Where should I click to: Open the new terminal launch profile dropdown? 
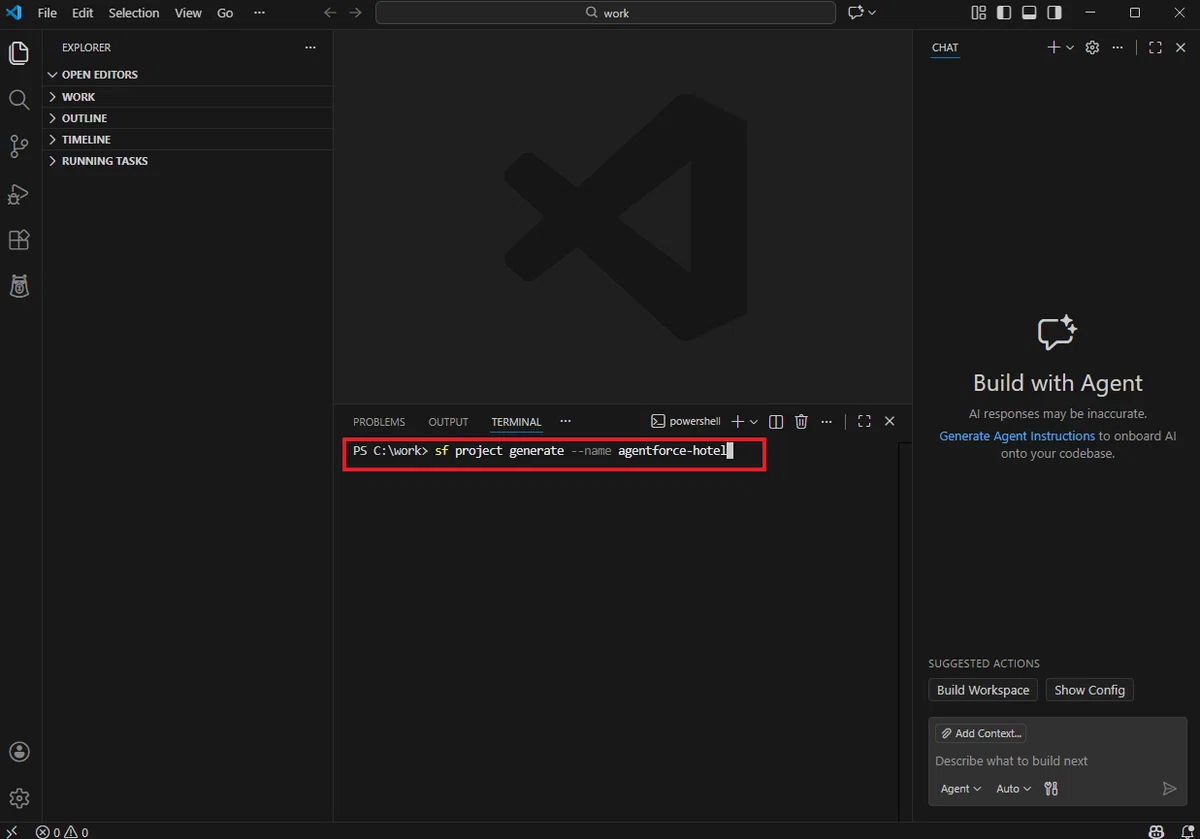(x=754, y=422)
